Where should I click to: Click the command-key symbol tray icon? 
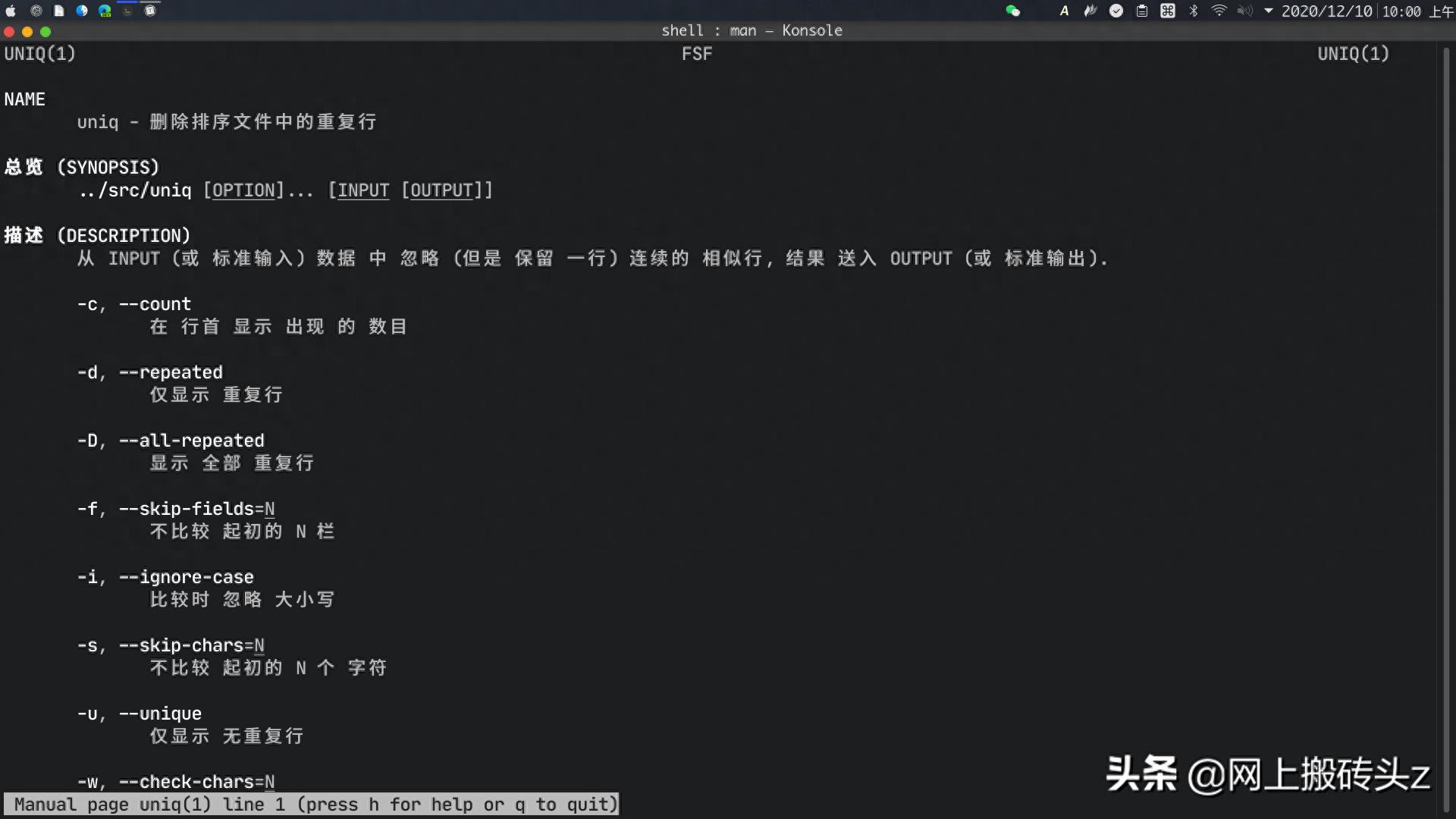click(x=1168, y=11)
